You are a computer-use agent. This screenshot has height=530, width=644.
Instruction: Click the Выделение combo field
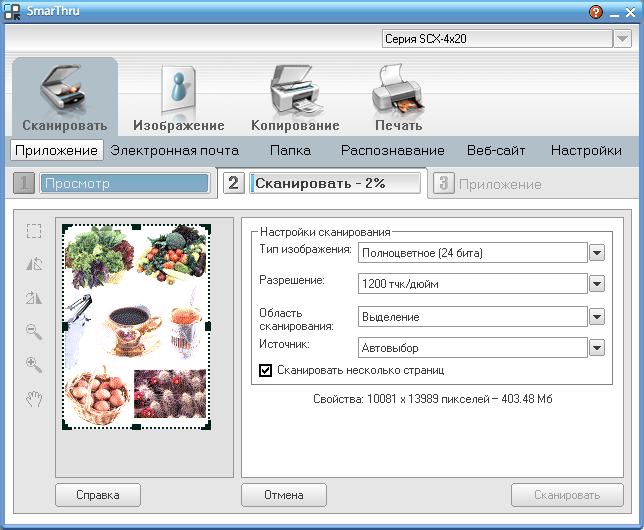(x=473, y=317)
